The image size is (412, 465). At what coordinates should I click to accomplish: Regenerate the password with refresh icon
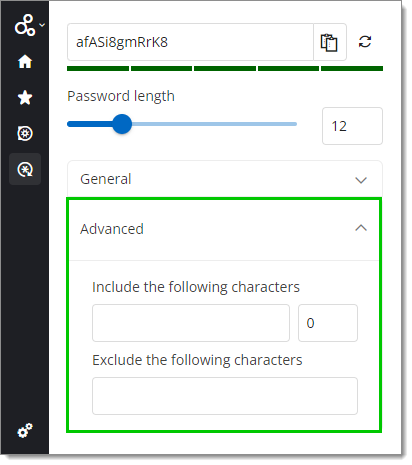(x=365, y=42)
